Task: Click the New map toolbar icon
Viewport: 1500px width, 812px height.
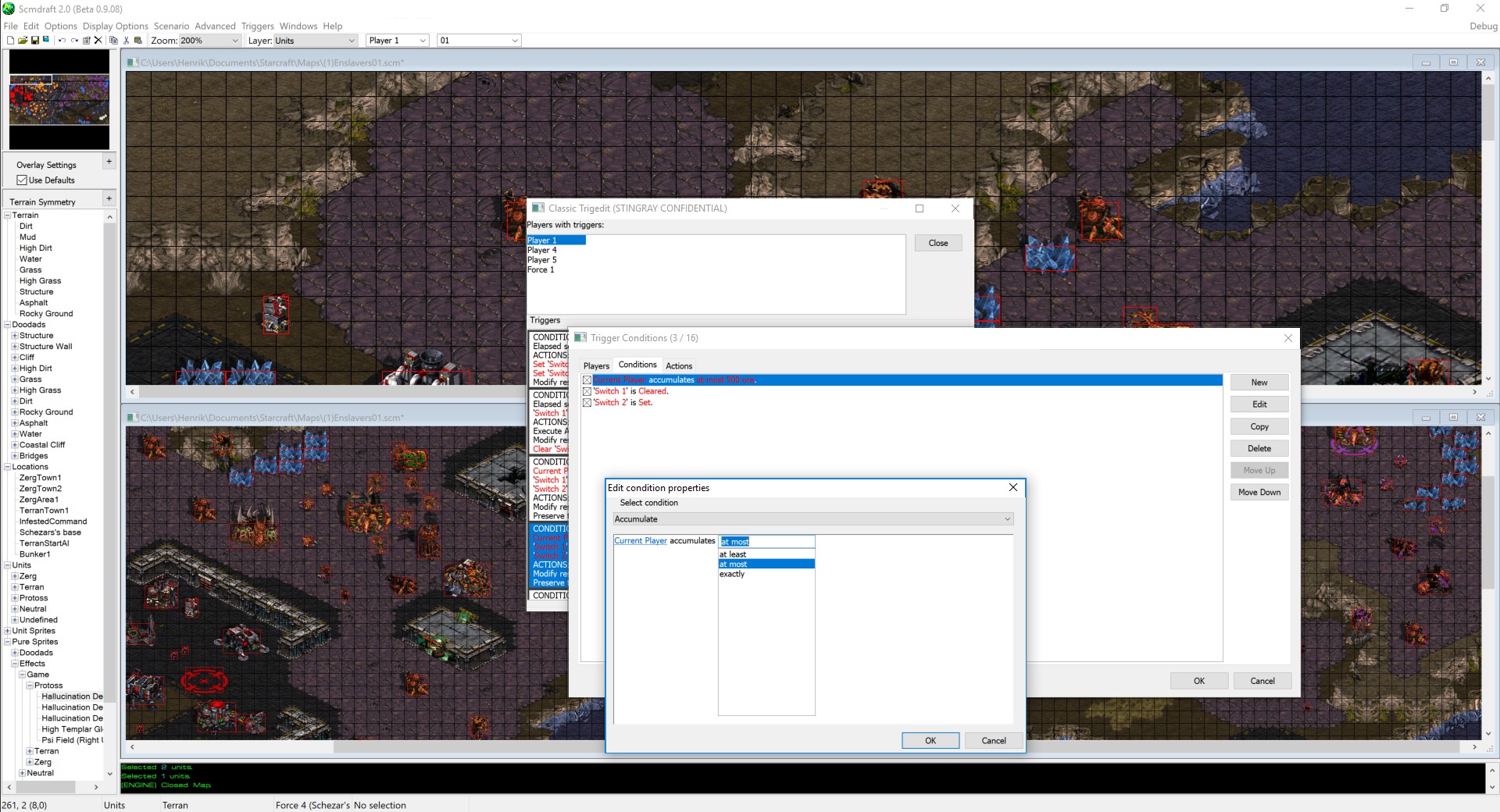Action: click(10, 41)
